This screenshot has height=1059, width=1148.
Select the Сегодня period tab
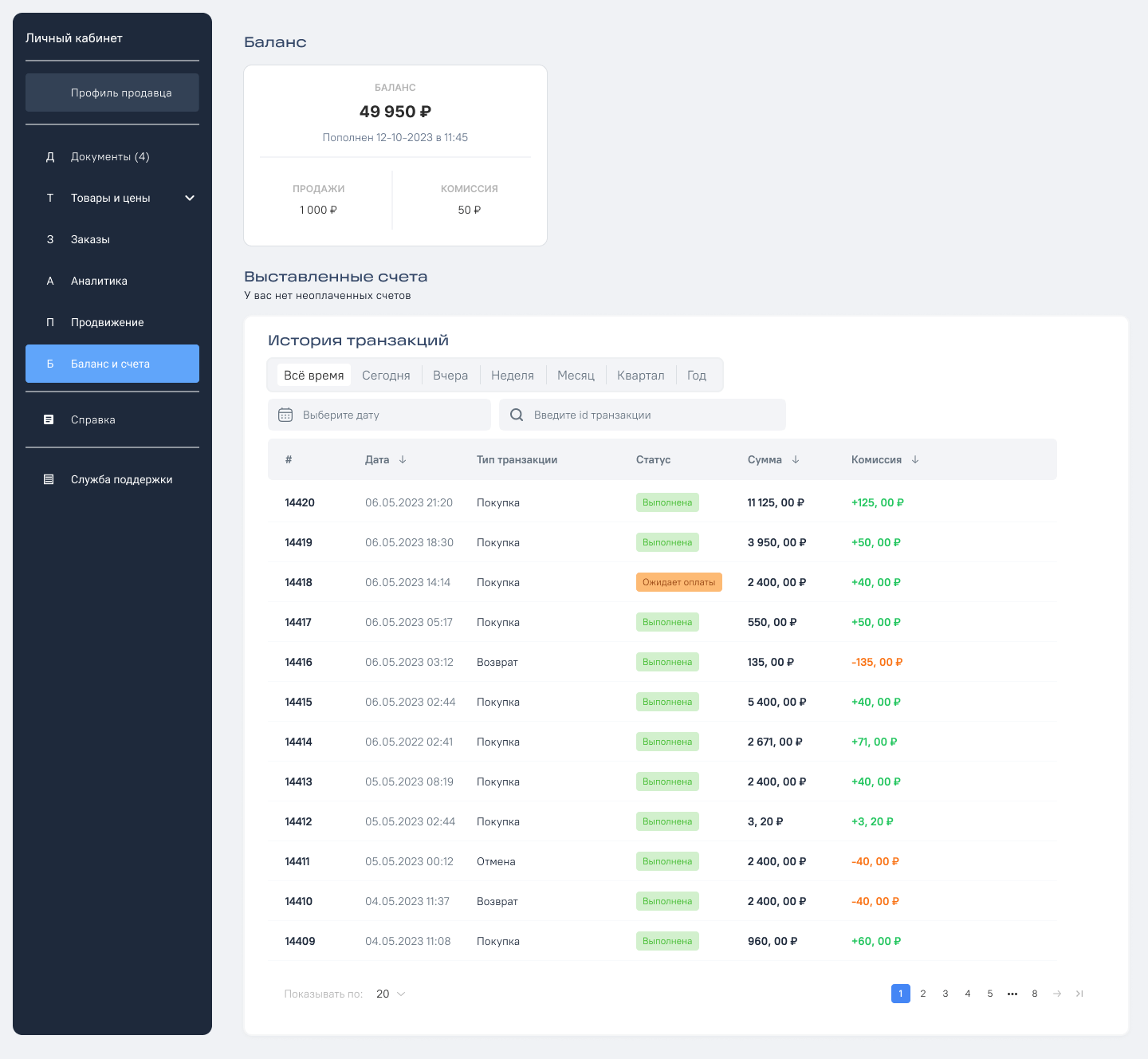pos(386,376)
